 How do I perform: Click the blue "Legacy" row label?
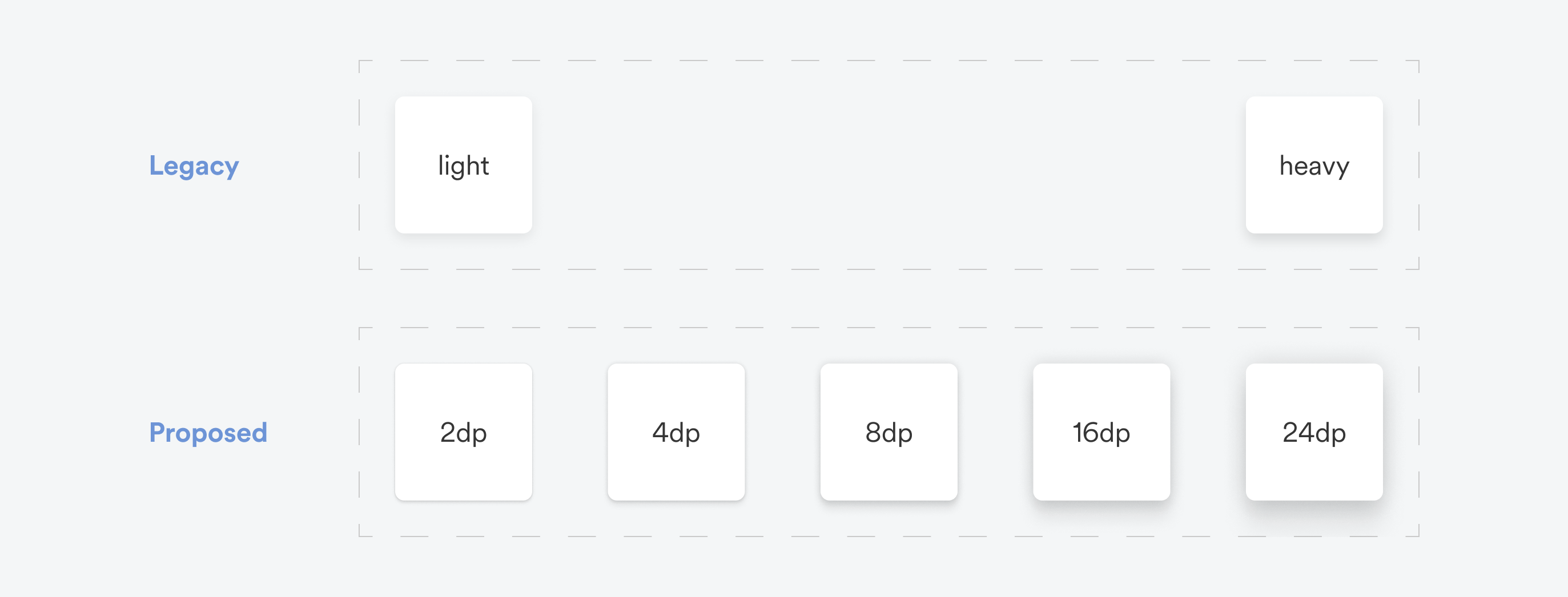point(194,166)
